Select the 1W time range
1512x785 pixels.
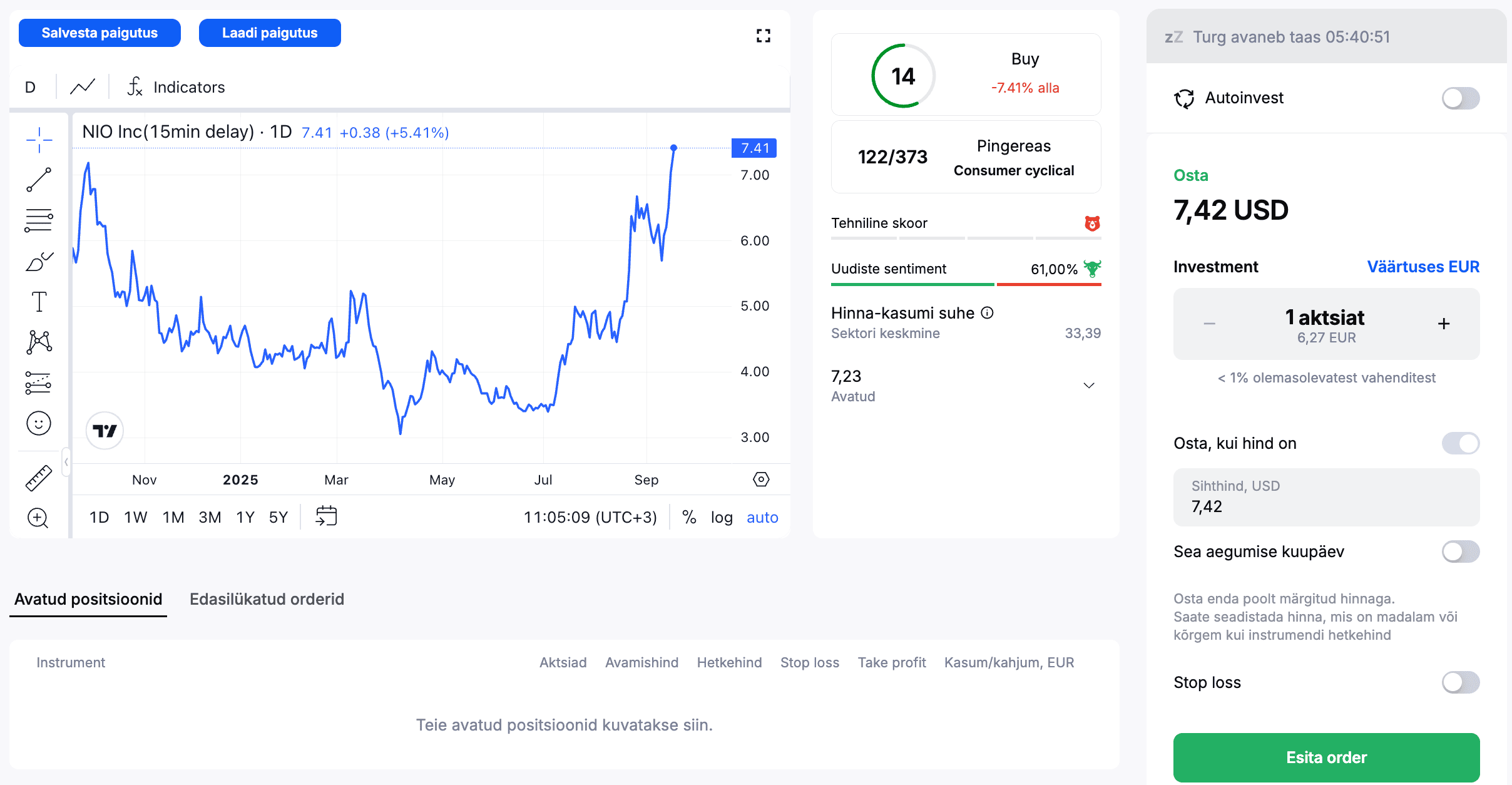[135, 517]
